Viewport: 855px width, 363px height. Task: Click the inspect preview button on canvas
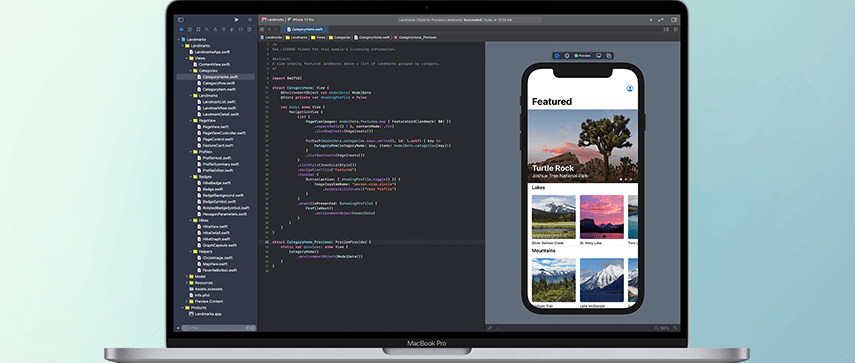click(567, 56)
